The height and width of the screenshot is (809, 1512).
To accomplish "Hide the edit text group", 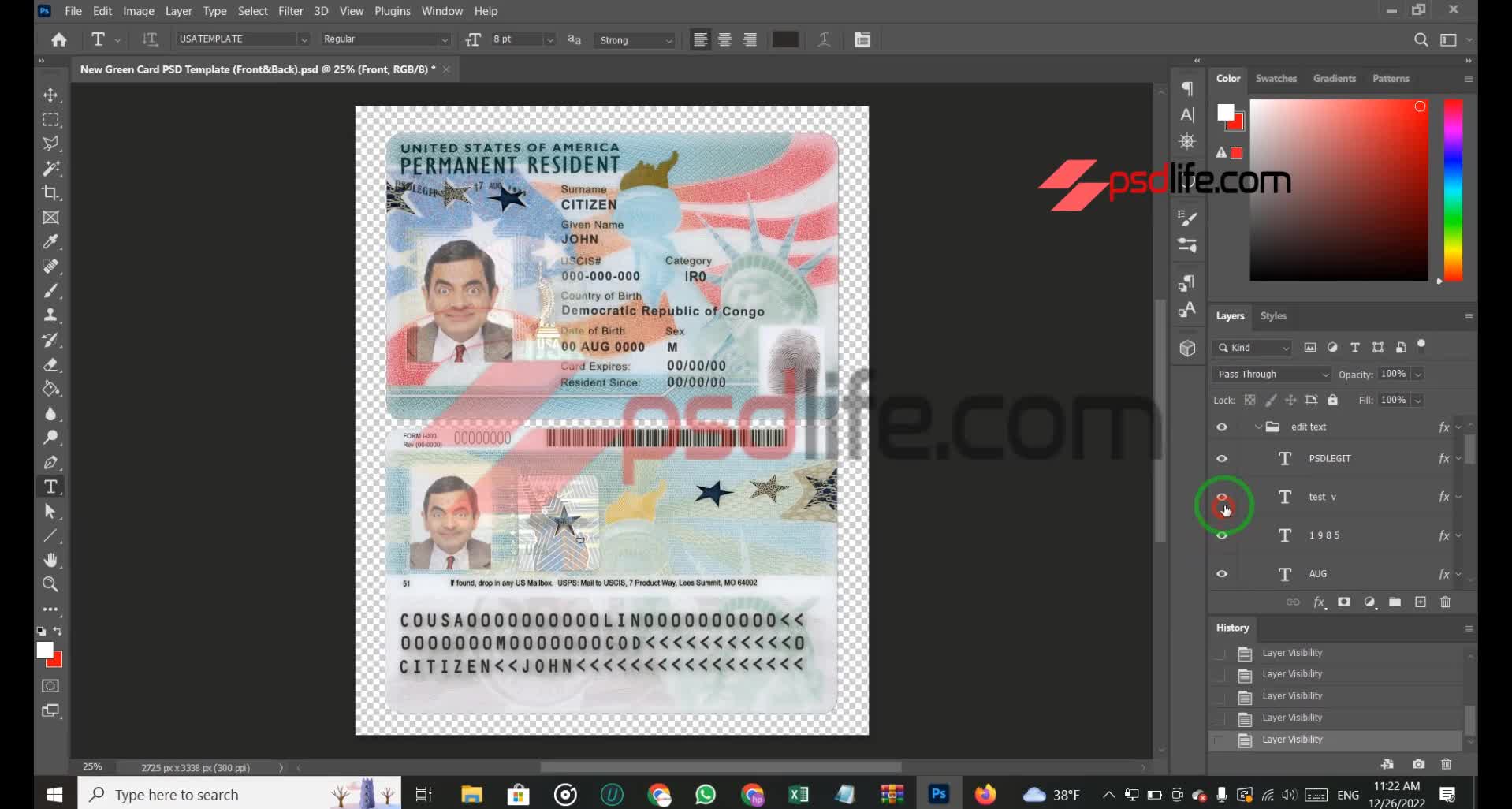I will click(1222, 427).
